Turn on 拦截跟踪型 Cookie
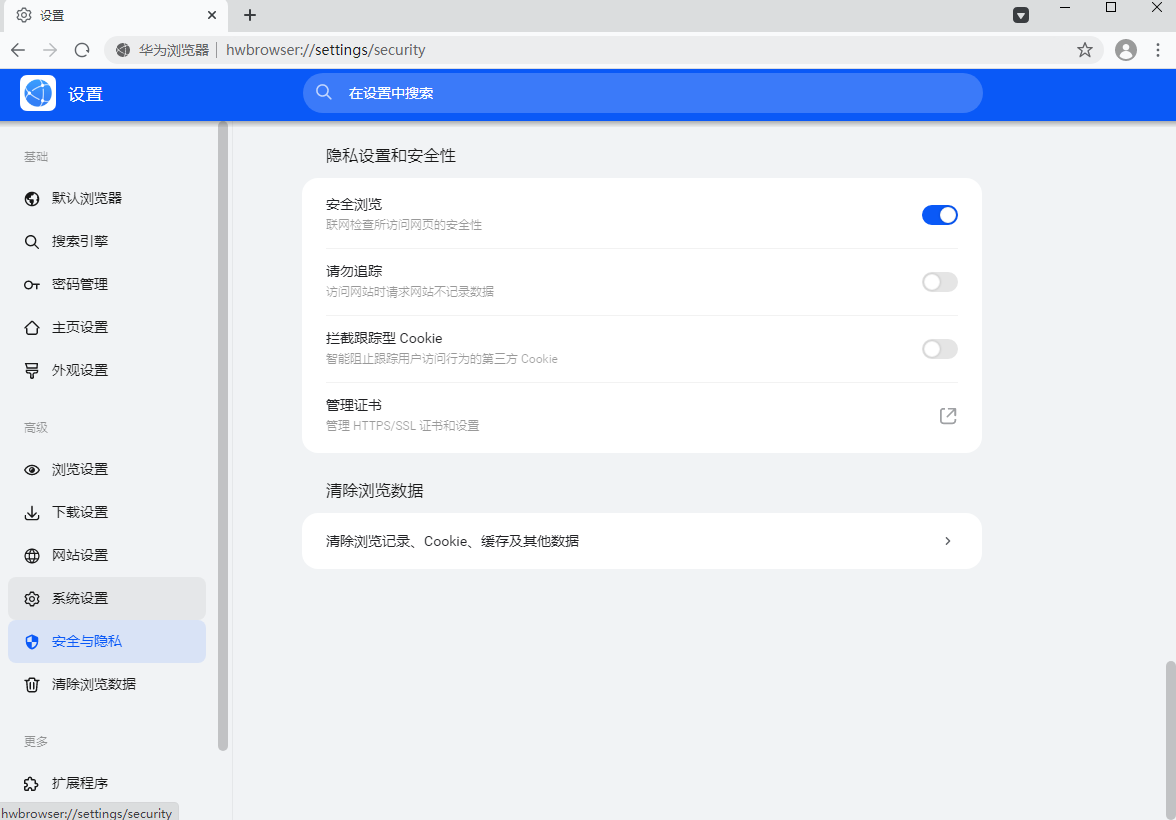Screen dimensions: 1176x820 [x=939, y=349]
